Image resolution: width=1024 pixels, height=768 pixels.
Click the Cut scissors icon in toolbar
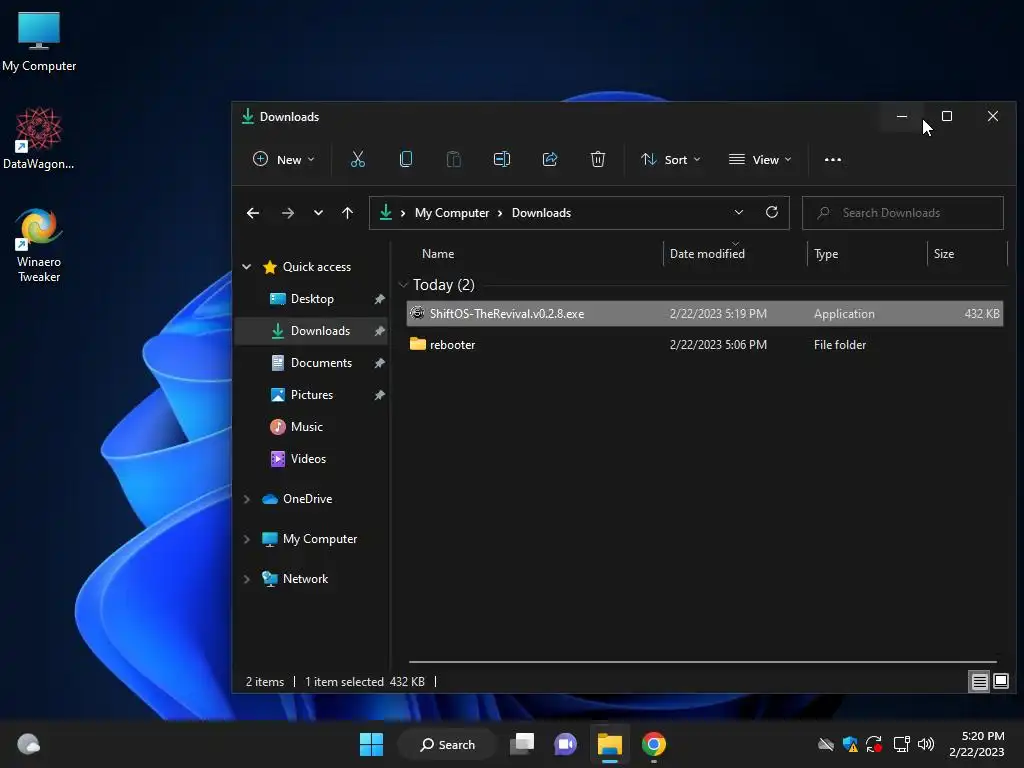pos(358,159)
